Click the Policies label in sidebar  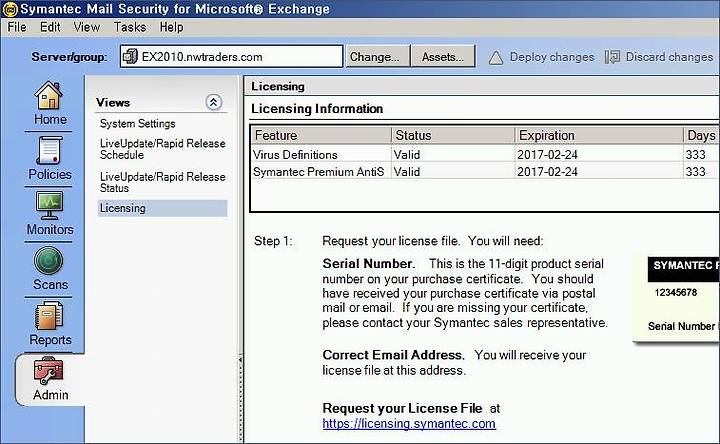pyautogui.click(x=50, y=174)
